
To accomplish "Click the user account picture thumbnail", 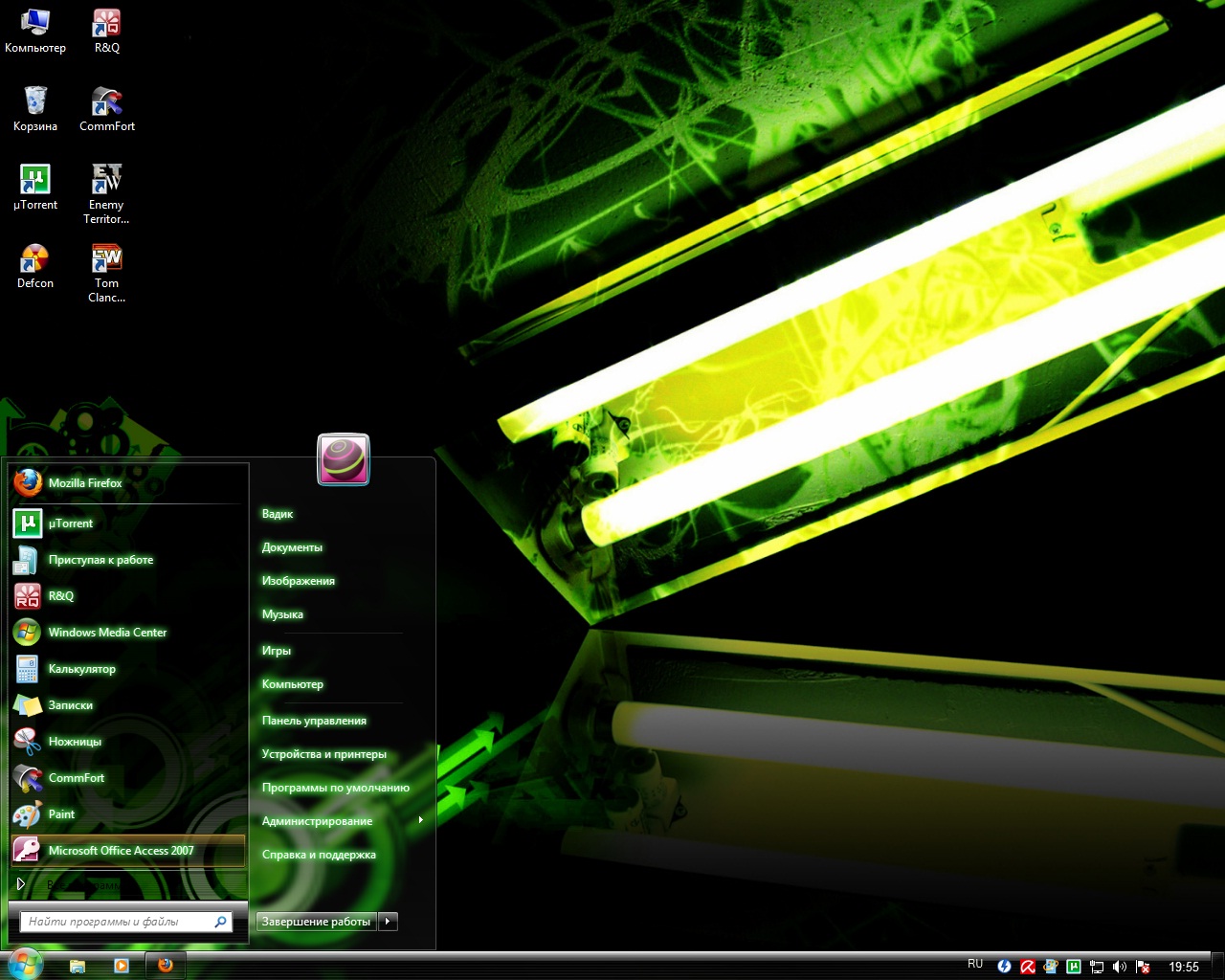I will click(x=343, y=459).
